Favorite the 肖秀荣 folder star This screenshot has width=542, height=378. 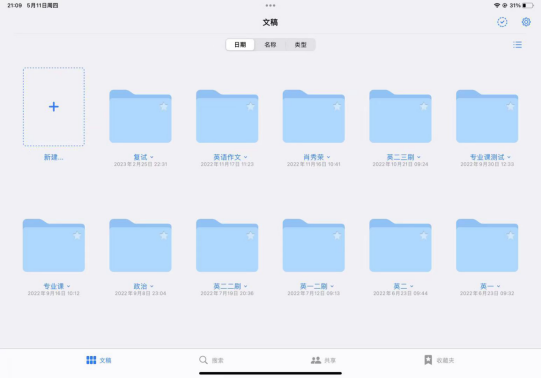point(337,106)
